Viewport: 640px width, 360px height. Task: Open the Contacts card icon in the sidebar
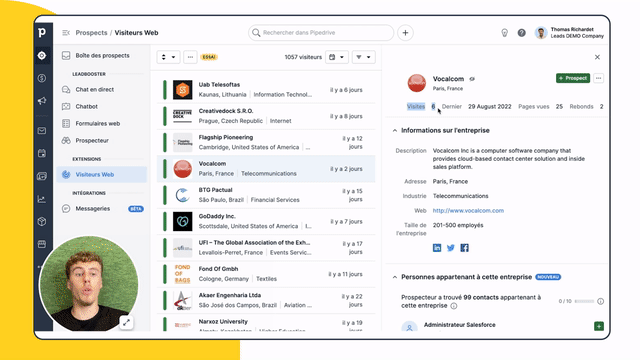pos(42,176)
